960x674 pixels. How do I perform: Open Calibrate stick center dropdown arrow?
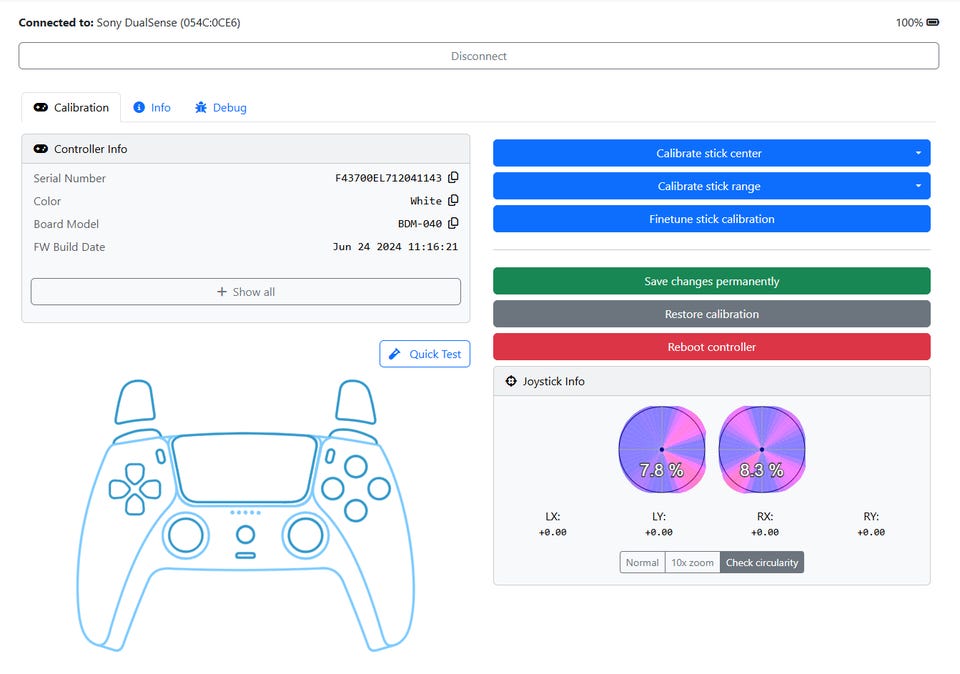click(918, 153)
